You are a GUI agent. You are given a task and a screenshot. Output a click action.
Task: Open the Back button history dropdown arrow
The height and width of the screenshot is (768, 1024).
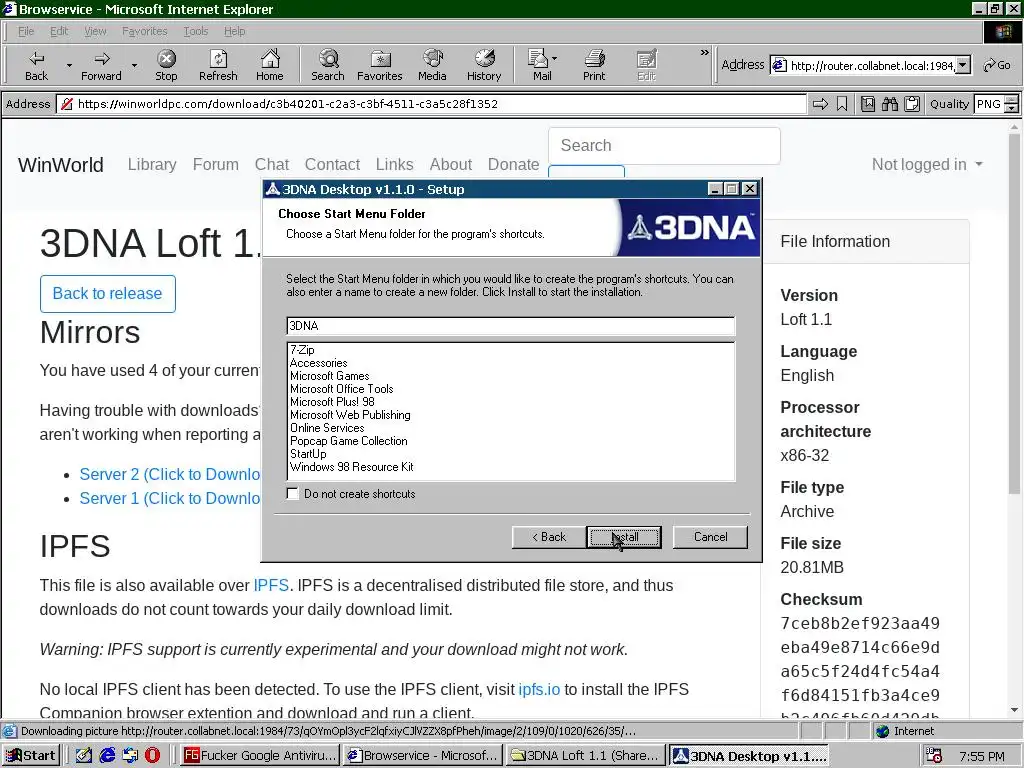coord(69,65)
